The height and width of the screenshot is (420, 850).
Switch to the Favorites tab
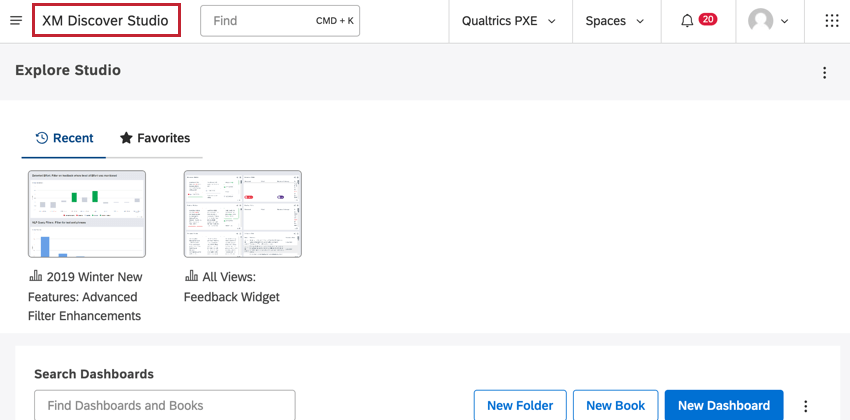click(x=155, y=138)
